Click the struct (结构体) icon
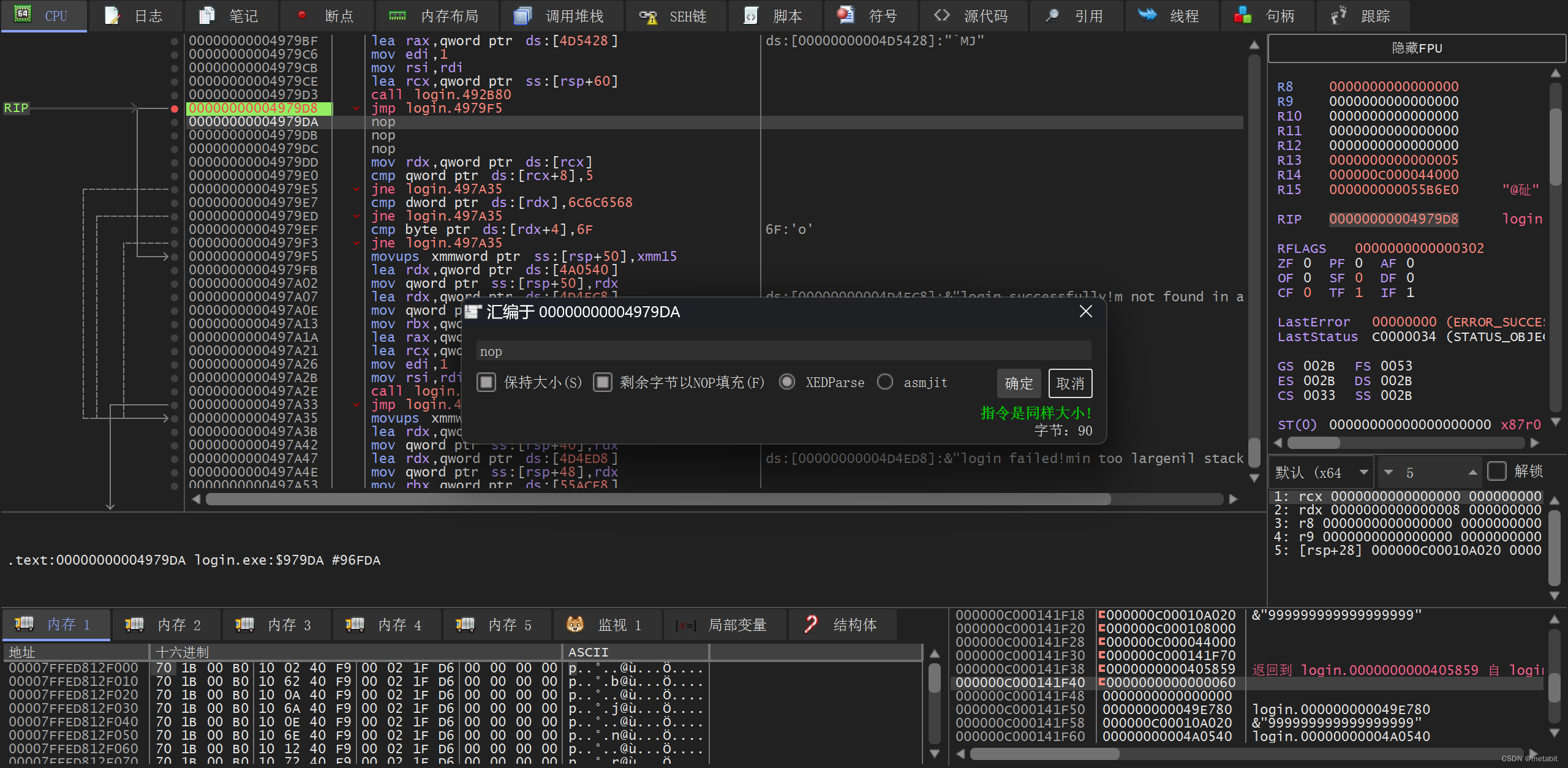This screenshot has width=1568, height=768. (x=810, y=624)
